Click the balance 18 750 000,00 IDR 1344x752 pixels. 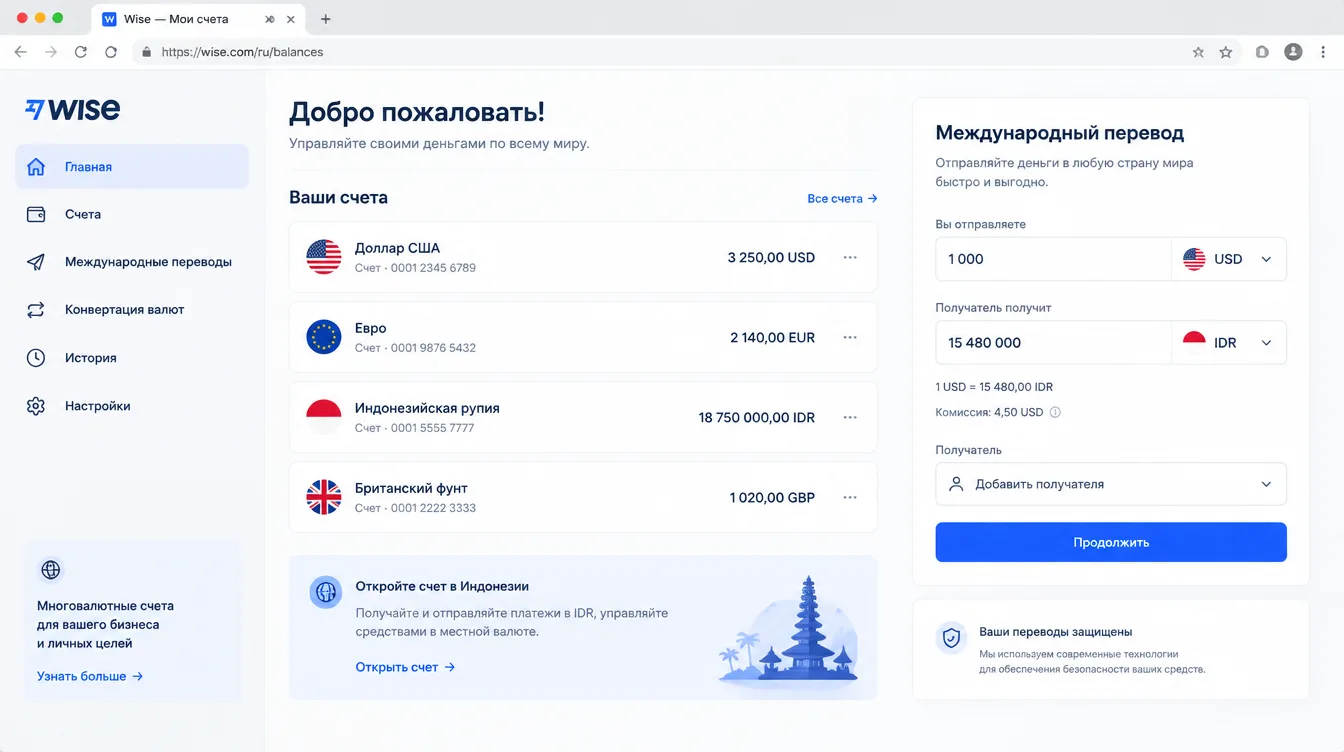click(757, 417)
